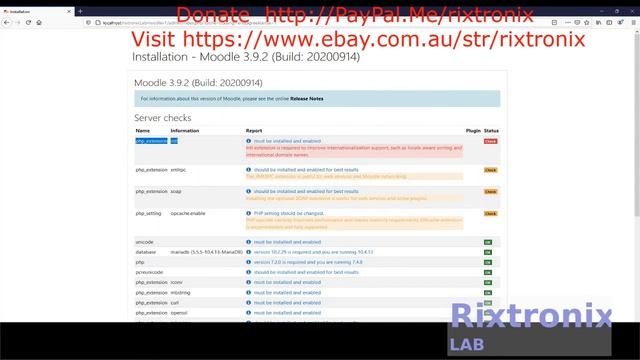The height and width of the screenshot is (360, 640).
Task: Open mbstring 'must be installed and enabled' link
Action: pyautogui.click(x=287, y=293)
